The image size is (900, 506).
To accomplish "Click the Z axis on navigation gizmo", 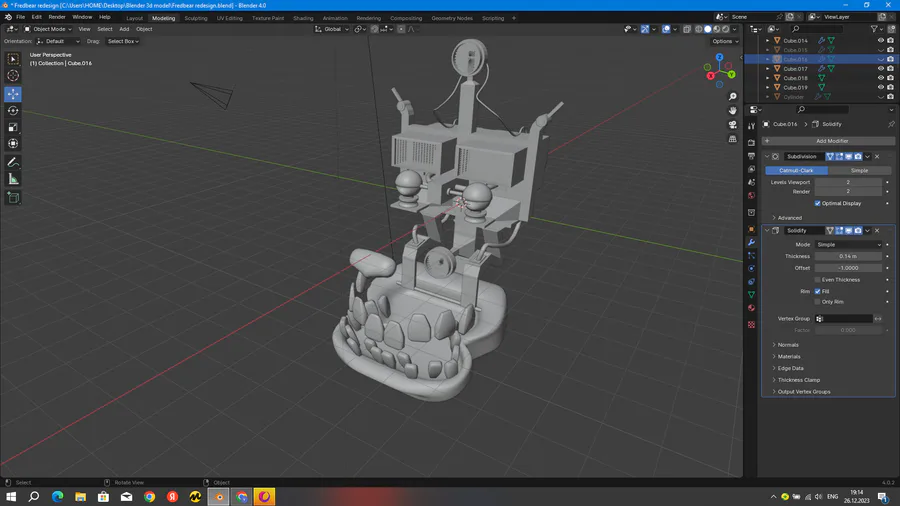I will 719,57.
